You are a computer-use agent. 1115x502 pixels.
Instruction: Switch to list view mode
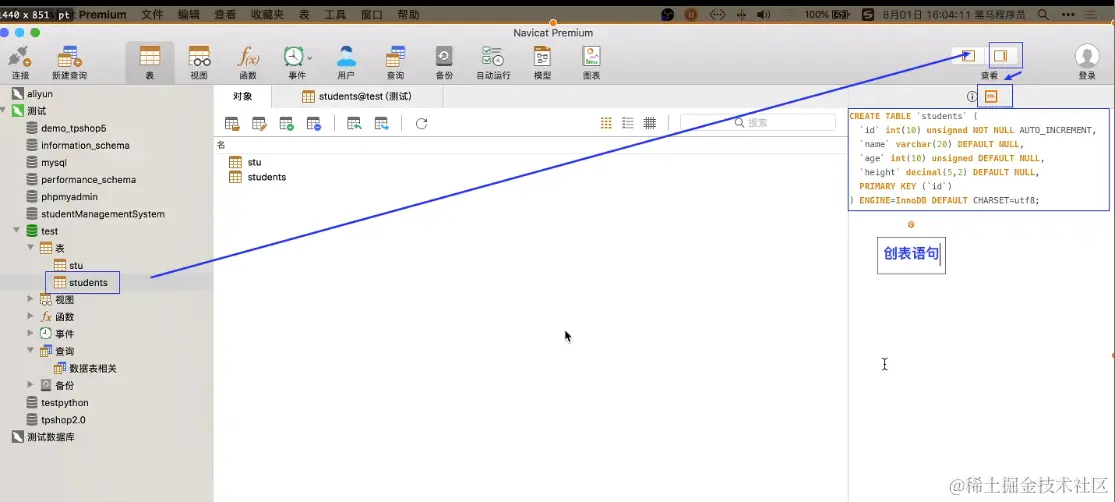628,123
